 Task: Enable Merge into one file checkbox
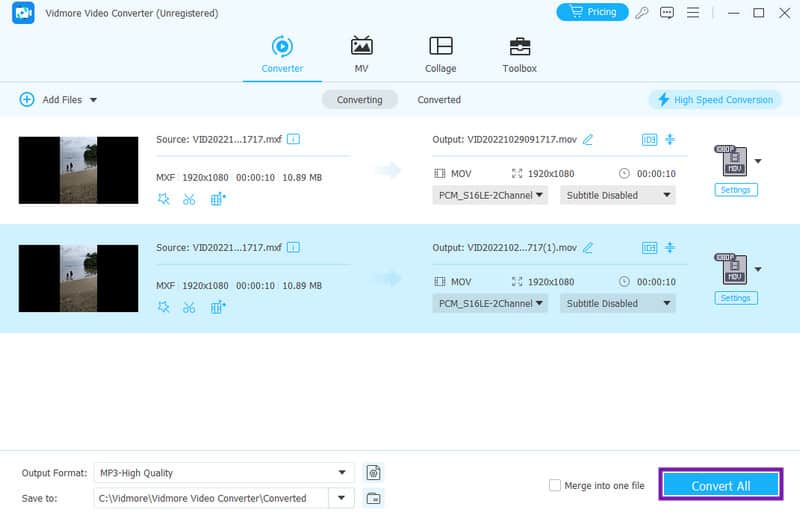(555, 486)
